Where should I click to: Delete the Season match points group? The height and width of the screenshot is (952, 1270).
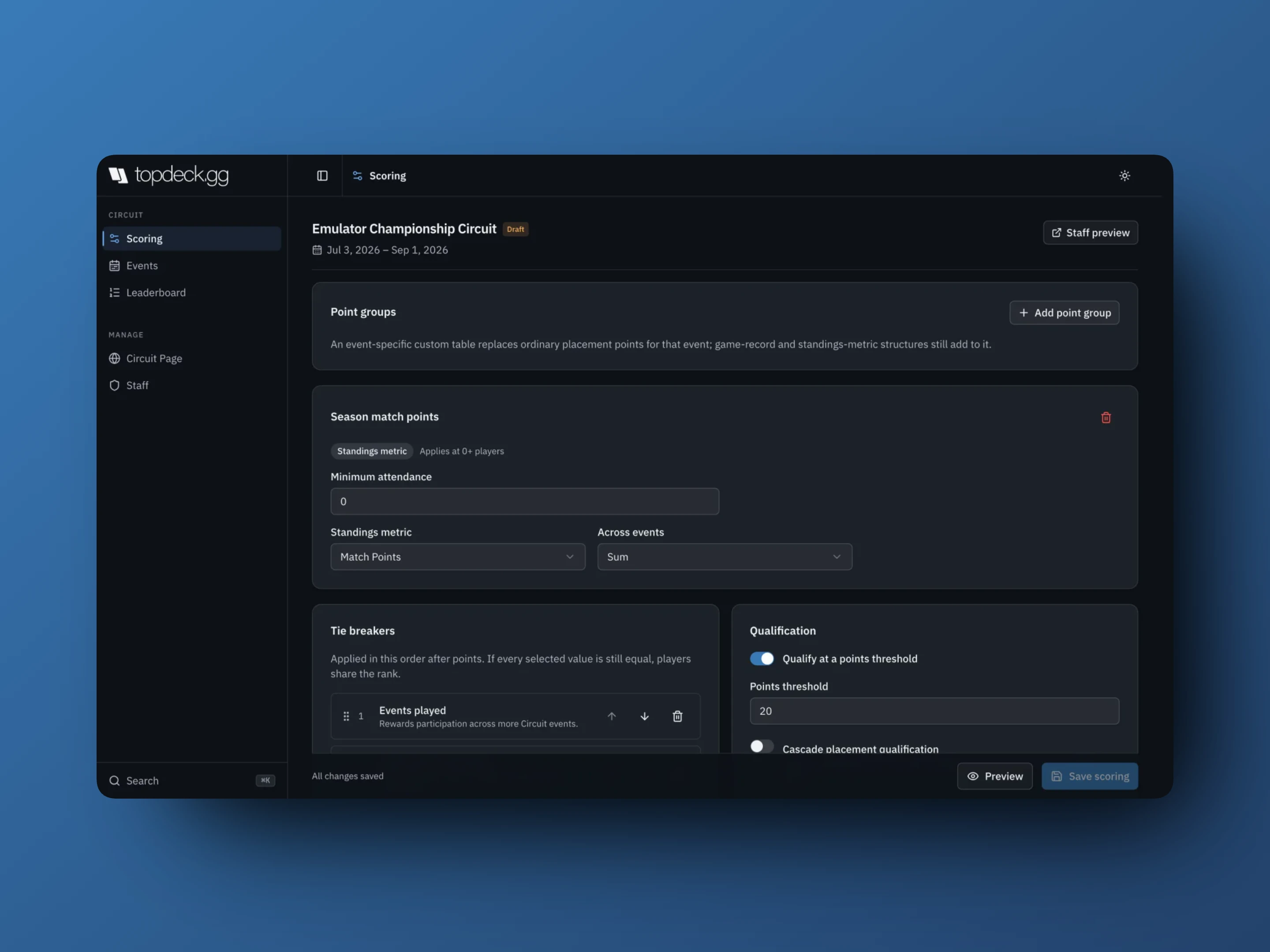pos(1106,418)
